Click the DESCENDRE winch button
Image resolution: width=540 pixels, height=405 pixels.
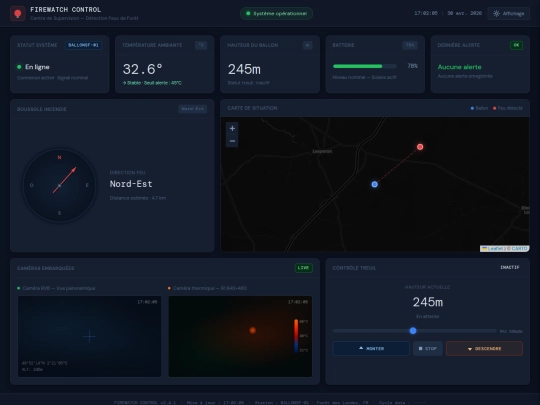[x=484, y=349]
